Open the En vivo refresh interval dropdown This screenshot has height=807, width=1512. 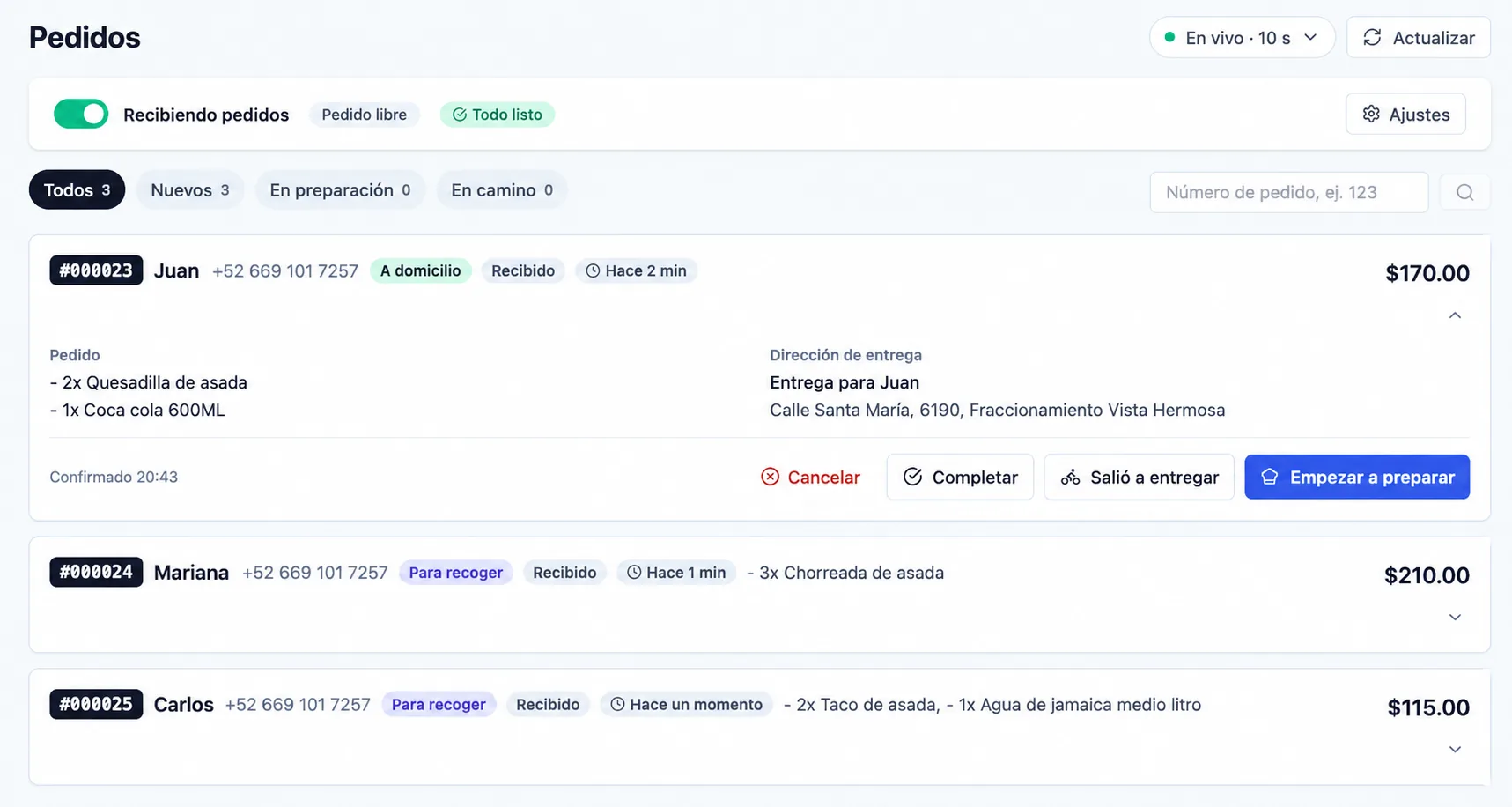point(1242,38)
